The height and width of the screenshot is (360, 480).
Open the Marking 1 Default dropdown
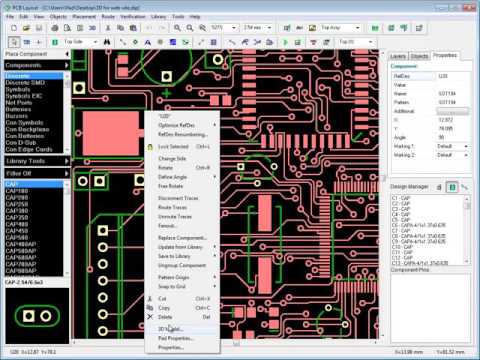466,146
